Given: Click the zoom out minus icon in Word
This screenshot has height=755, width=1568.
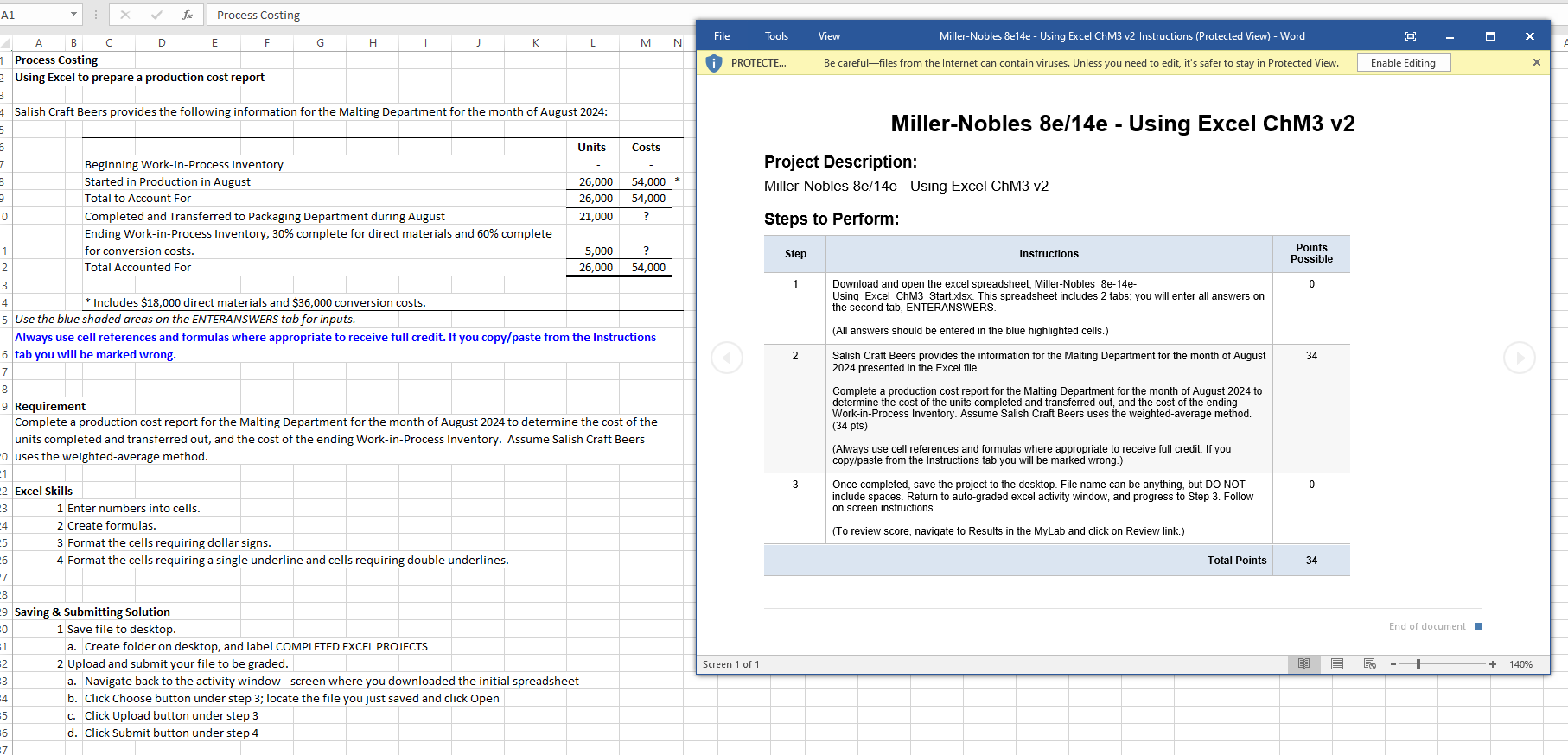Looking at the screenshot, I should click(1393, 664).
